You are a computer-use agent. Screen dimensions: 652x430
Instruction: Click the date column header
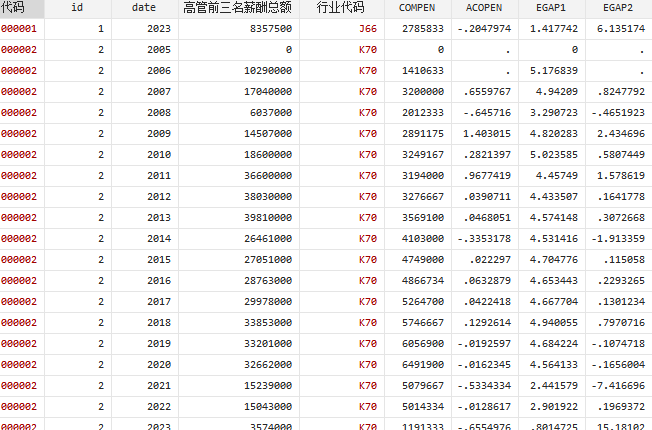[x=144, y=7]
